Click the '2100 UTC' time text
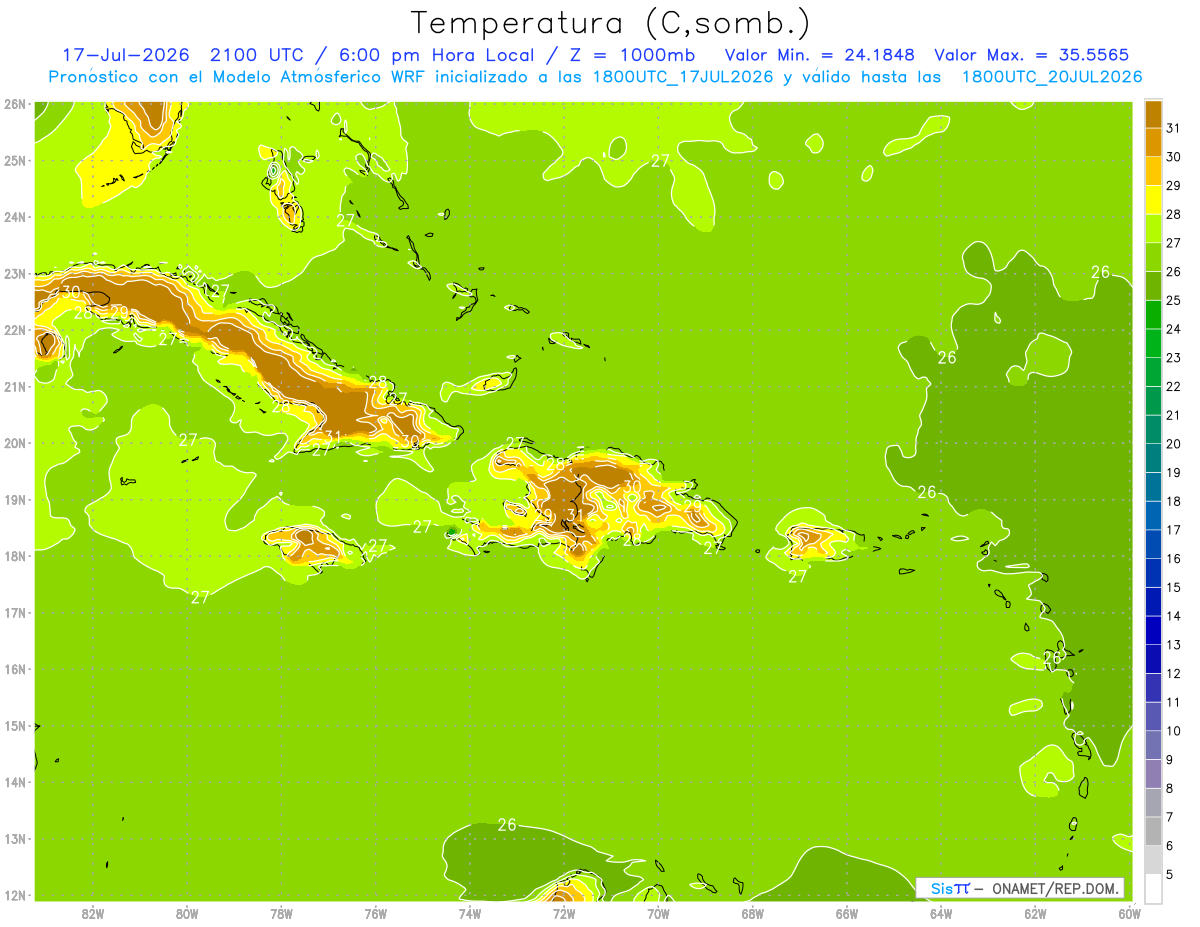1200x927 pixels. (255, 55)
